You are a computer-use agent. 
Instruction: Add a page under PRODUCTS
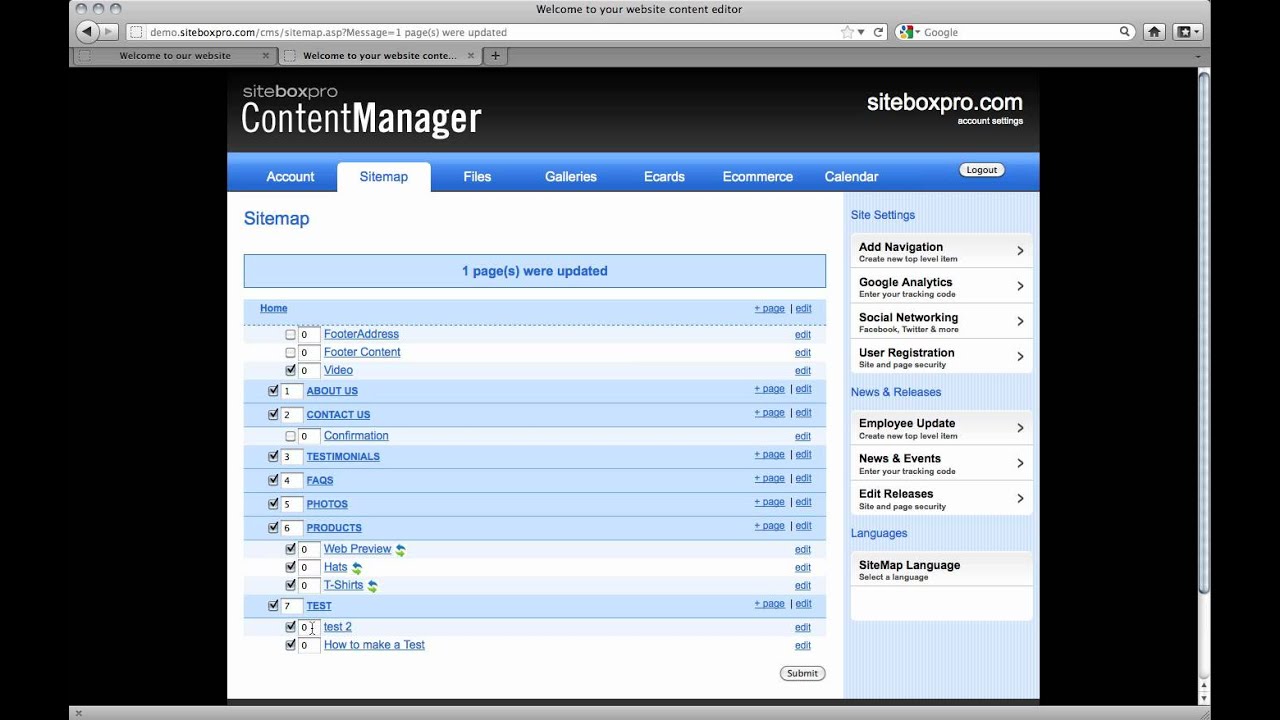point(769,526)
